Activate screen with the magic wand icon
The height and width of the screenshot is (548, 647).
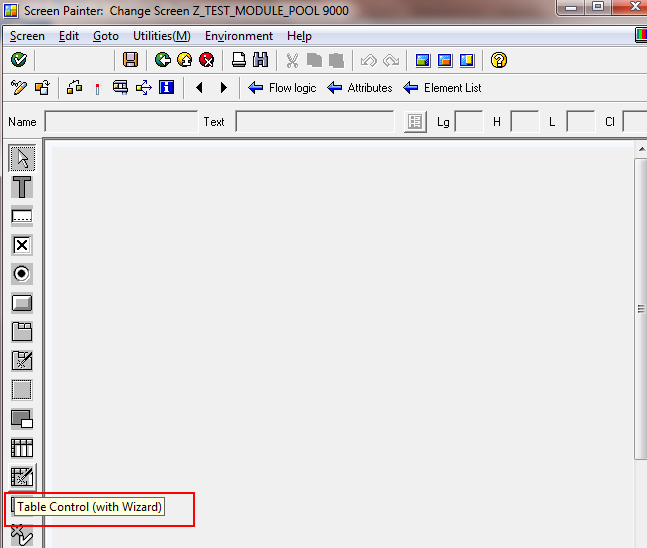pyautogui.click(x=97, y=87)
